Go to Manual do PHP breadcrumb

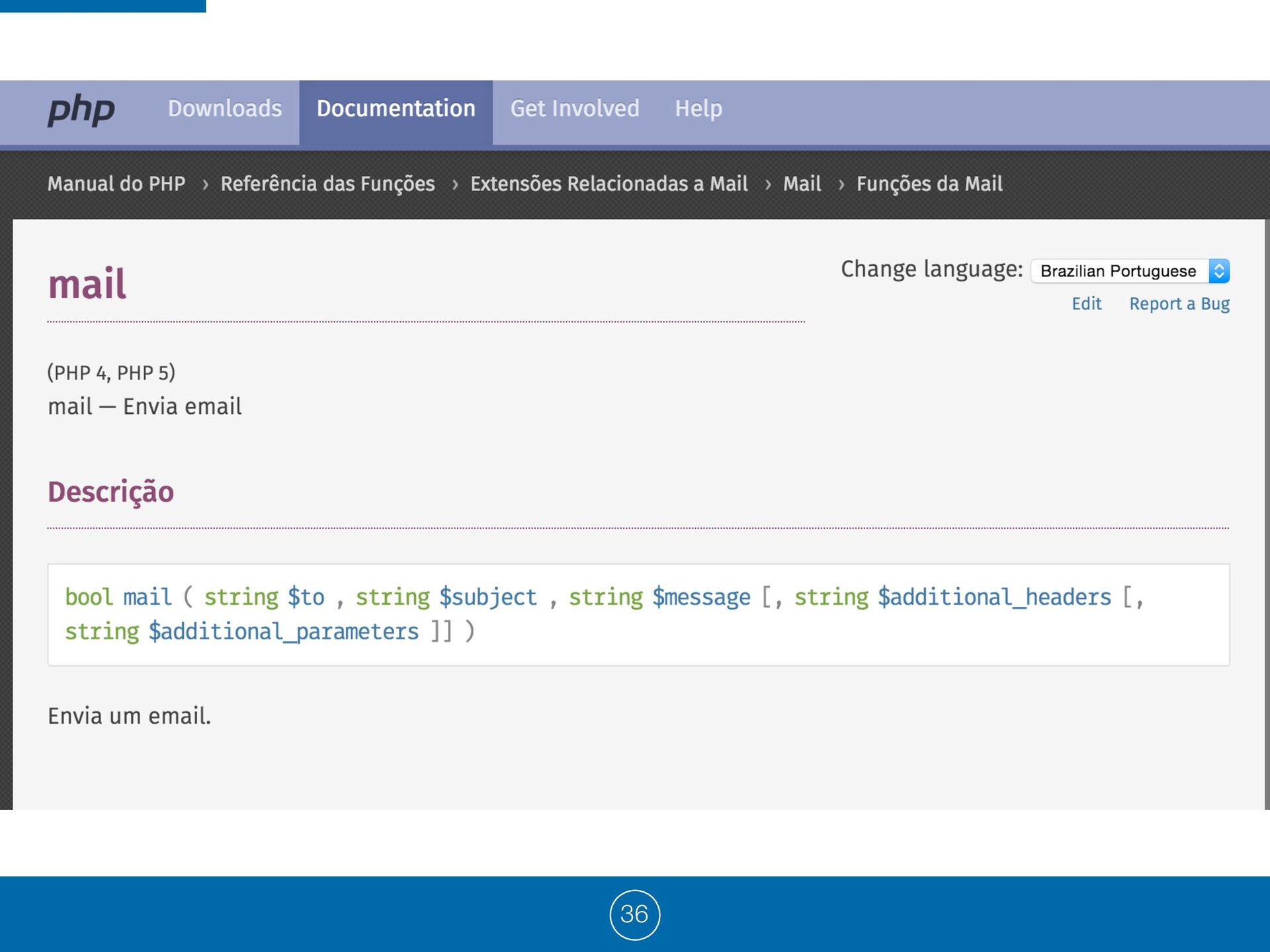[116, 184]
